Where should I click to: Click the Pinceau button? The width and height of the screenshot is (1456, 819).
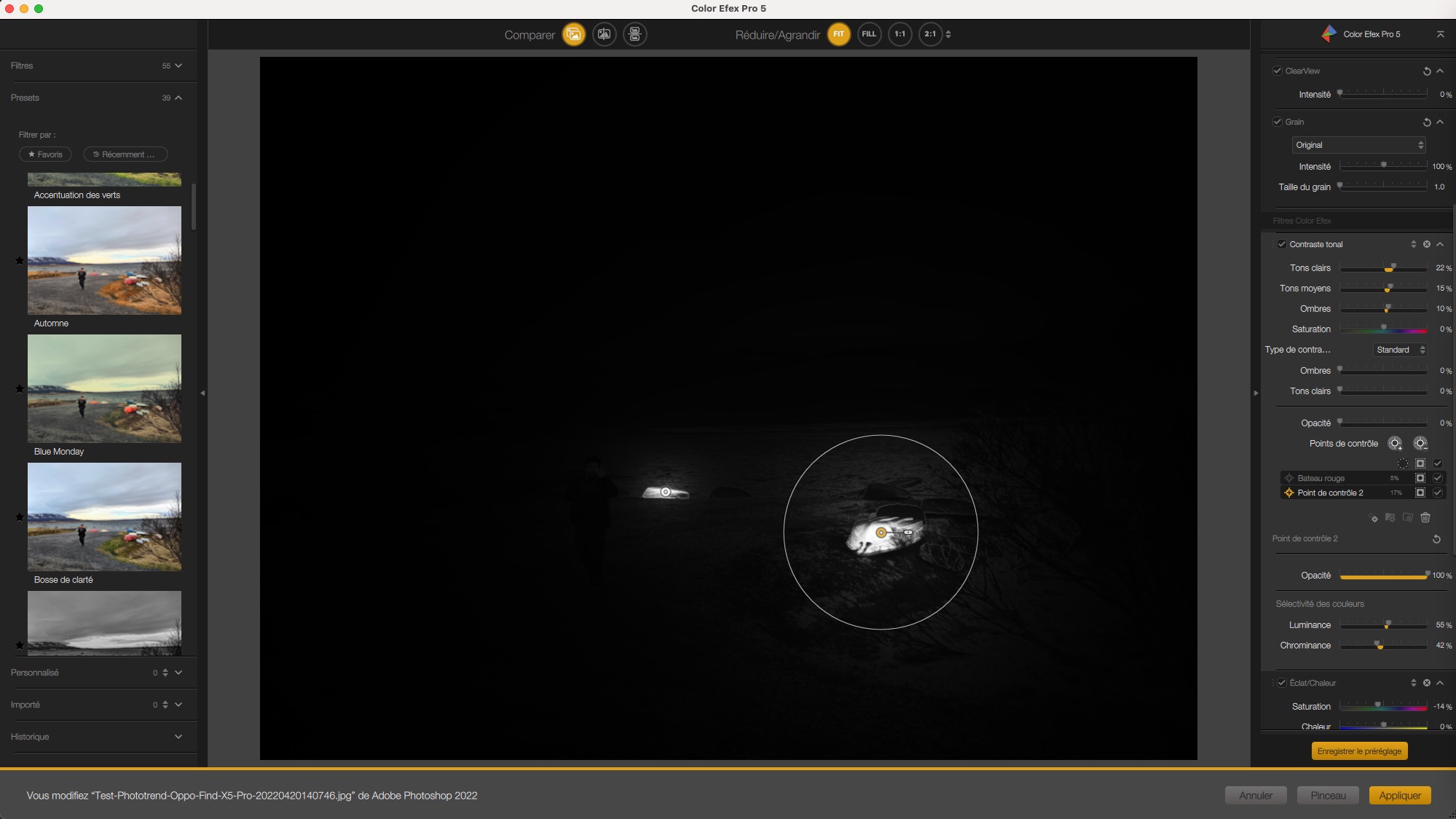tap(1328, 796)
